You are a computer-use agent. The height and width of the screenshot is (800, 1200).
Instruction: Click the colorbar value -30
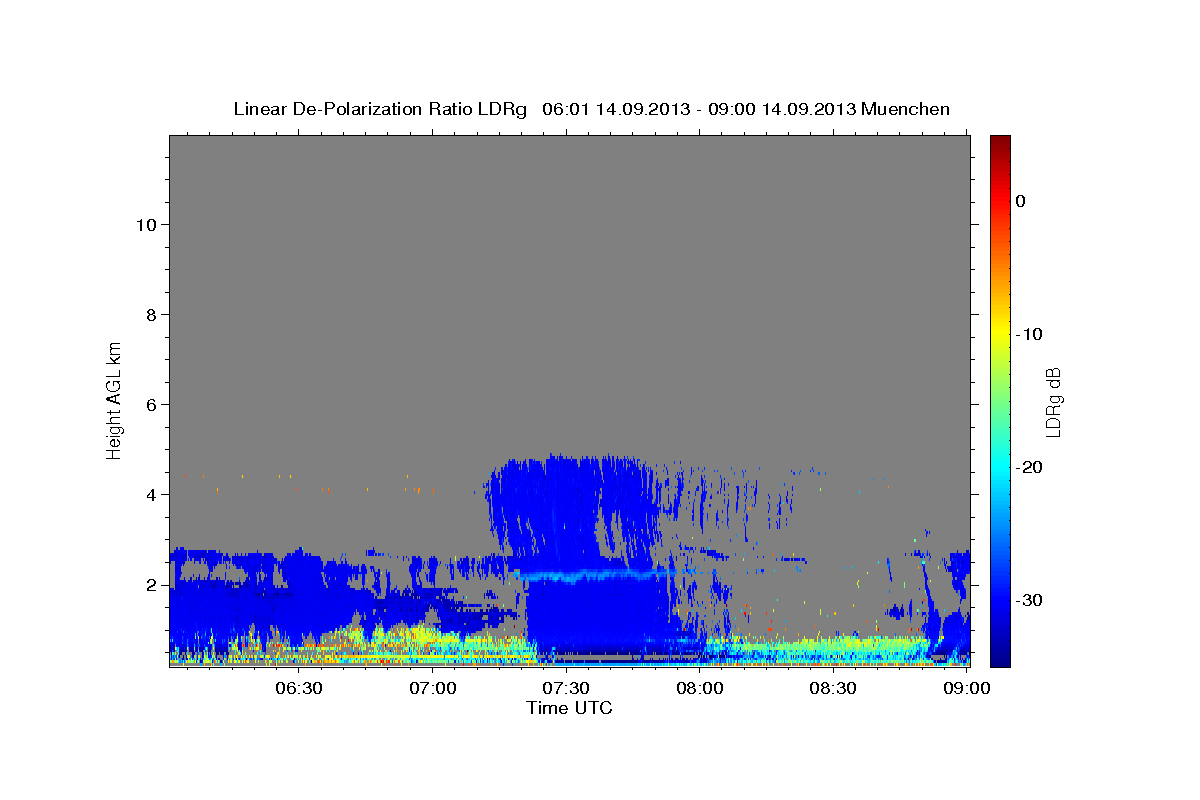coord(1029,600)
